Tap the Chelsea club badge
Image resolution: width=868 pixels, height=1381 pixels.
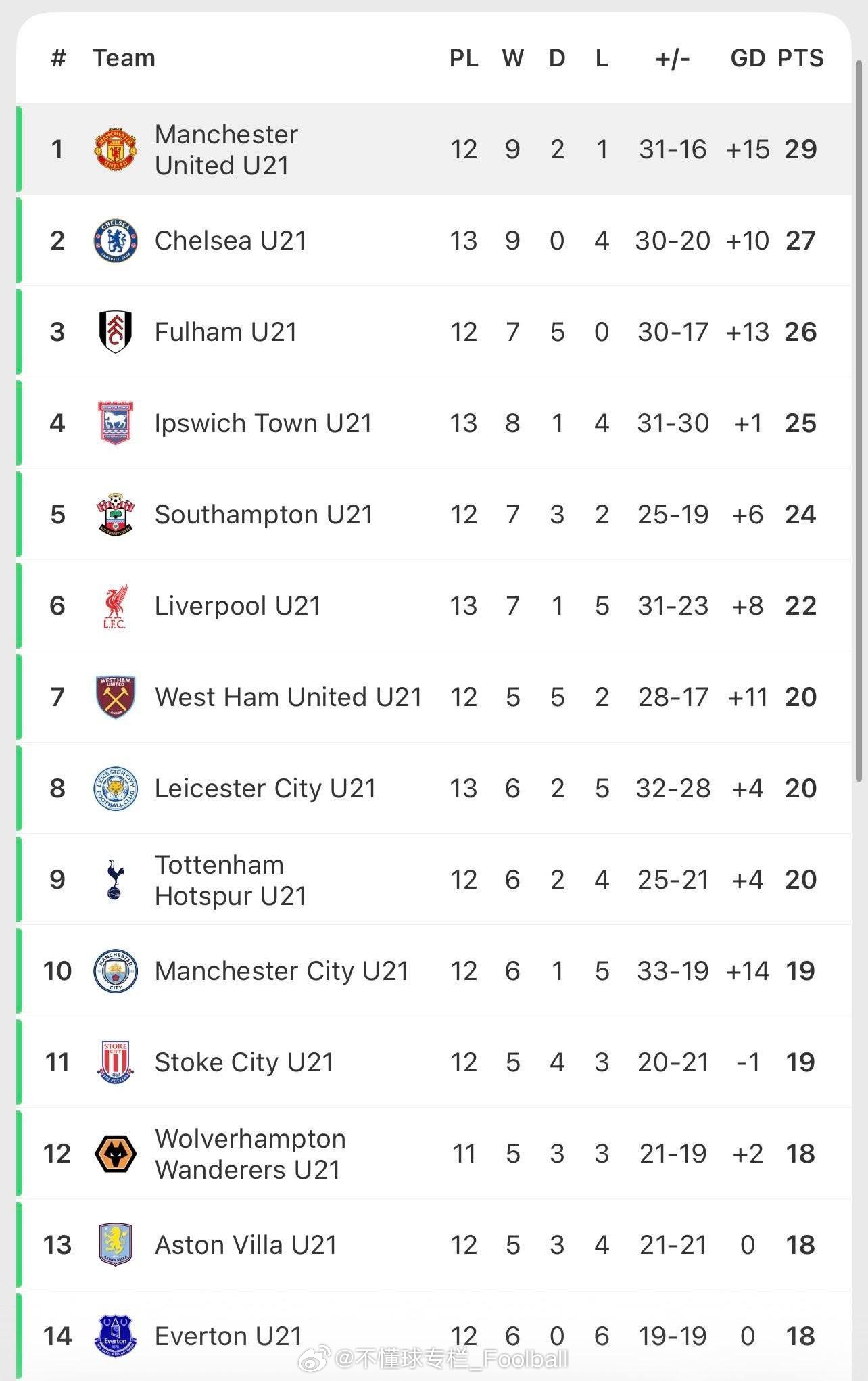coord(116,241)
